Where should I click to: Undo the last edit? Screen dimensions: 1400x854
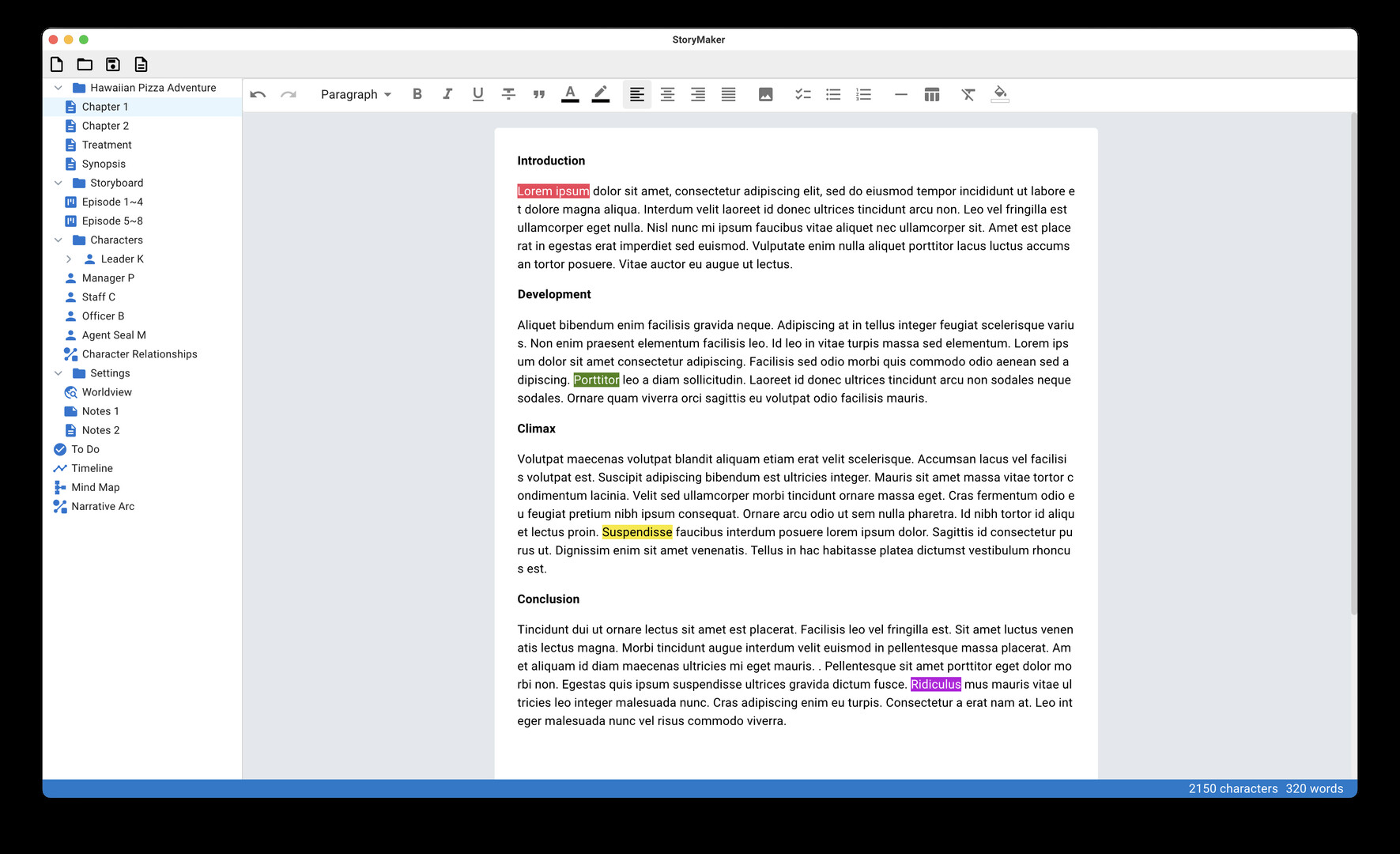[x=258, y=94]
